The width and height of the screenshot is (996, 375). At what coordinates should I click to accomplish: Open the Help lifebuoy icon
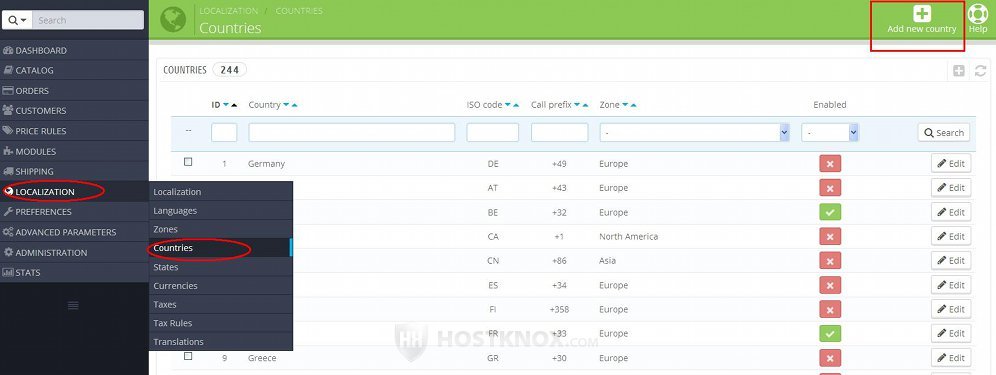[x=977, y=13]
